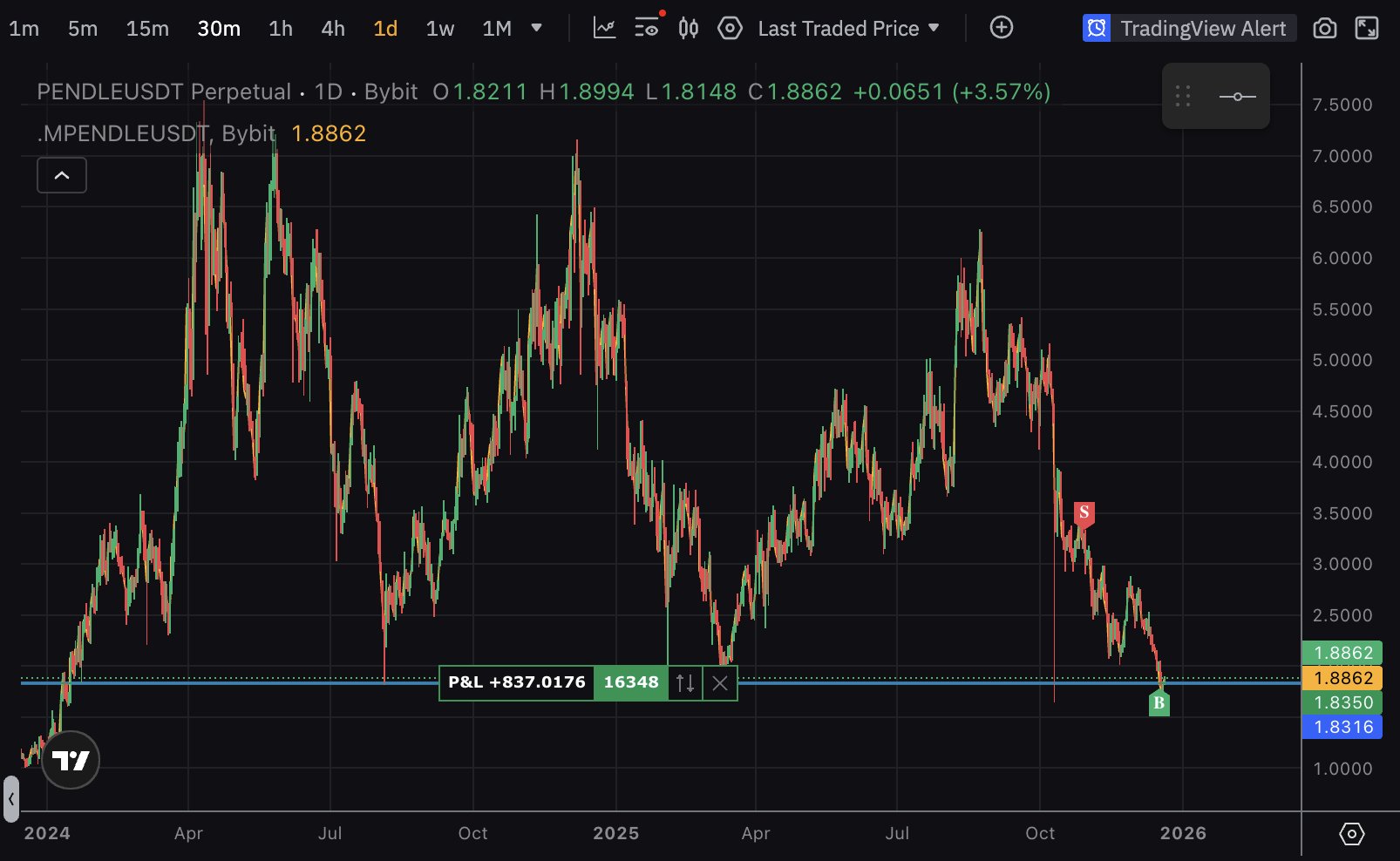Click the 1.0000 price scale label
The height and width of the screenshot is (861, 1400).
pyautogui.click(x=1342, y=769)
